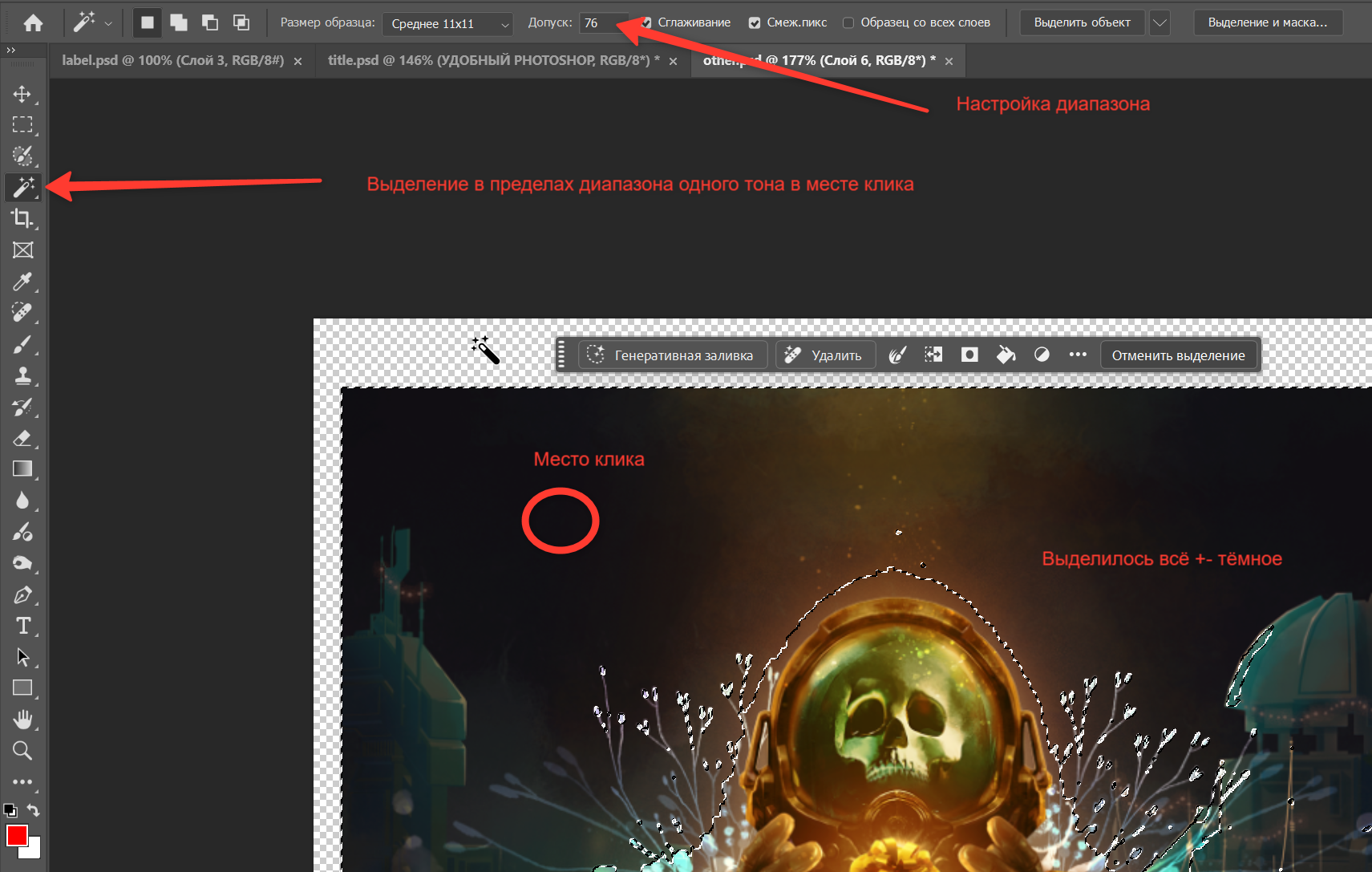The width and height of the screenshot is (1372, 872).
Task: Open the red foreground color swatch
Action: tap(17, 835)
